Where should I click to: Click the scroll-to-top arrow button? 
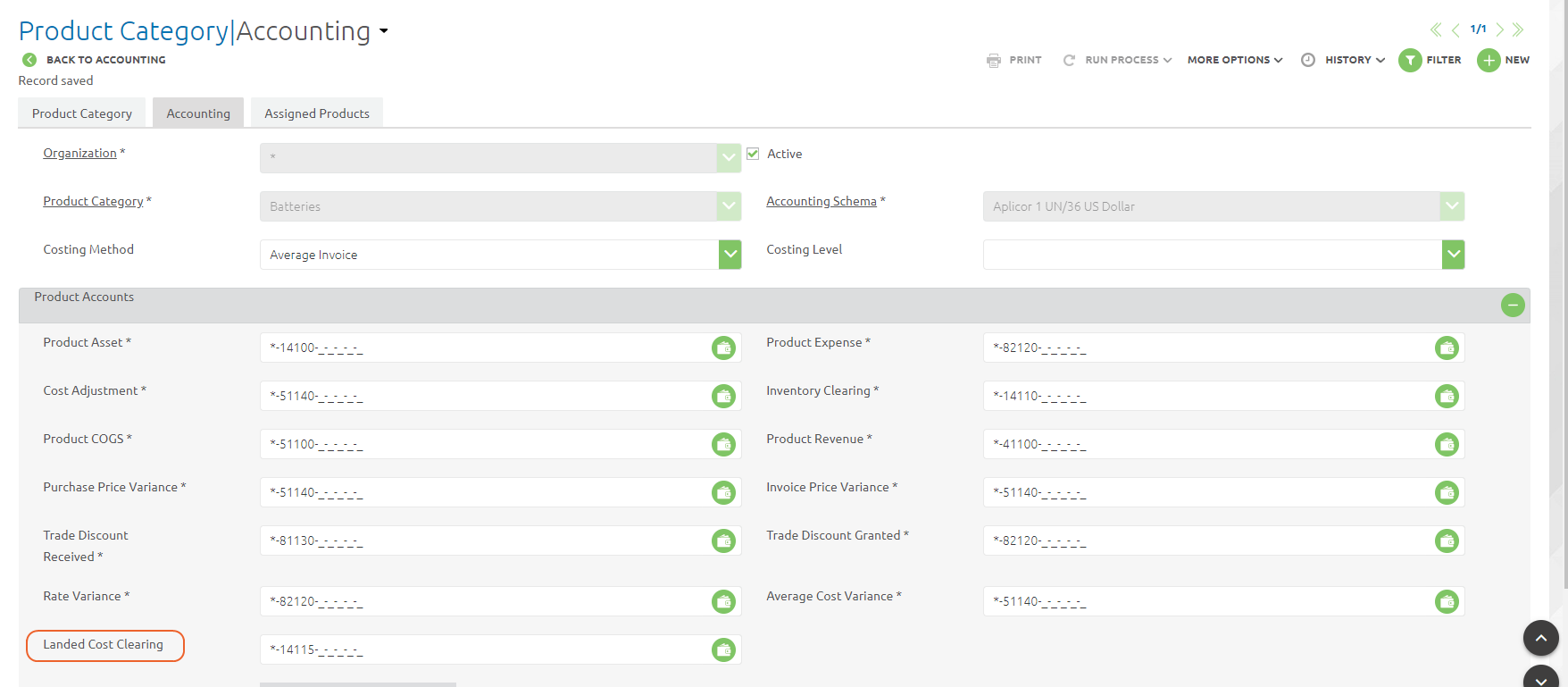tap(1540, 638)
